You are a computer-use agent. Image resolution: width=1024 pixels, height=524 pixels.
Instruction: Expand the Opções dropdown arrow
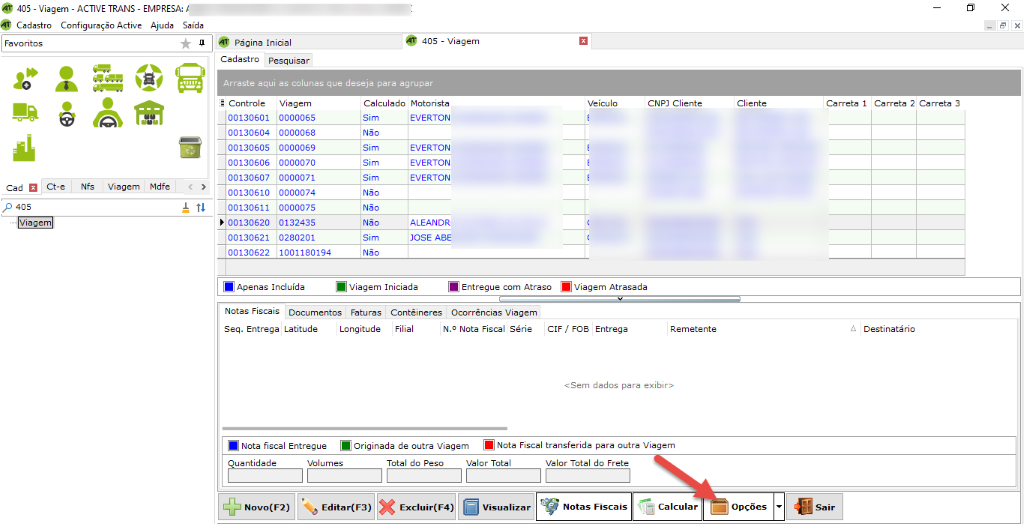point(779,507)
